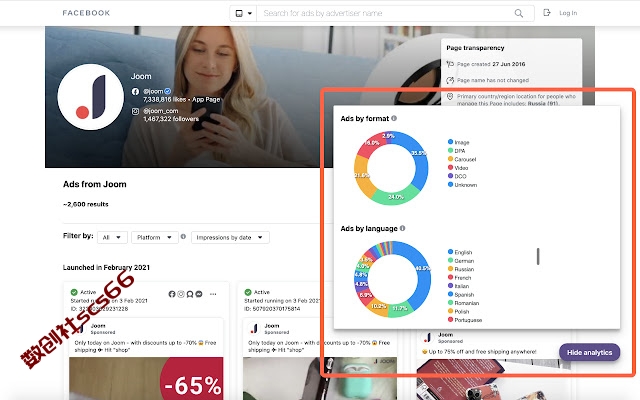Click the Russian legend entry
This screenshot has width=640, height=400.
point(461,269)
